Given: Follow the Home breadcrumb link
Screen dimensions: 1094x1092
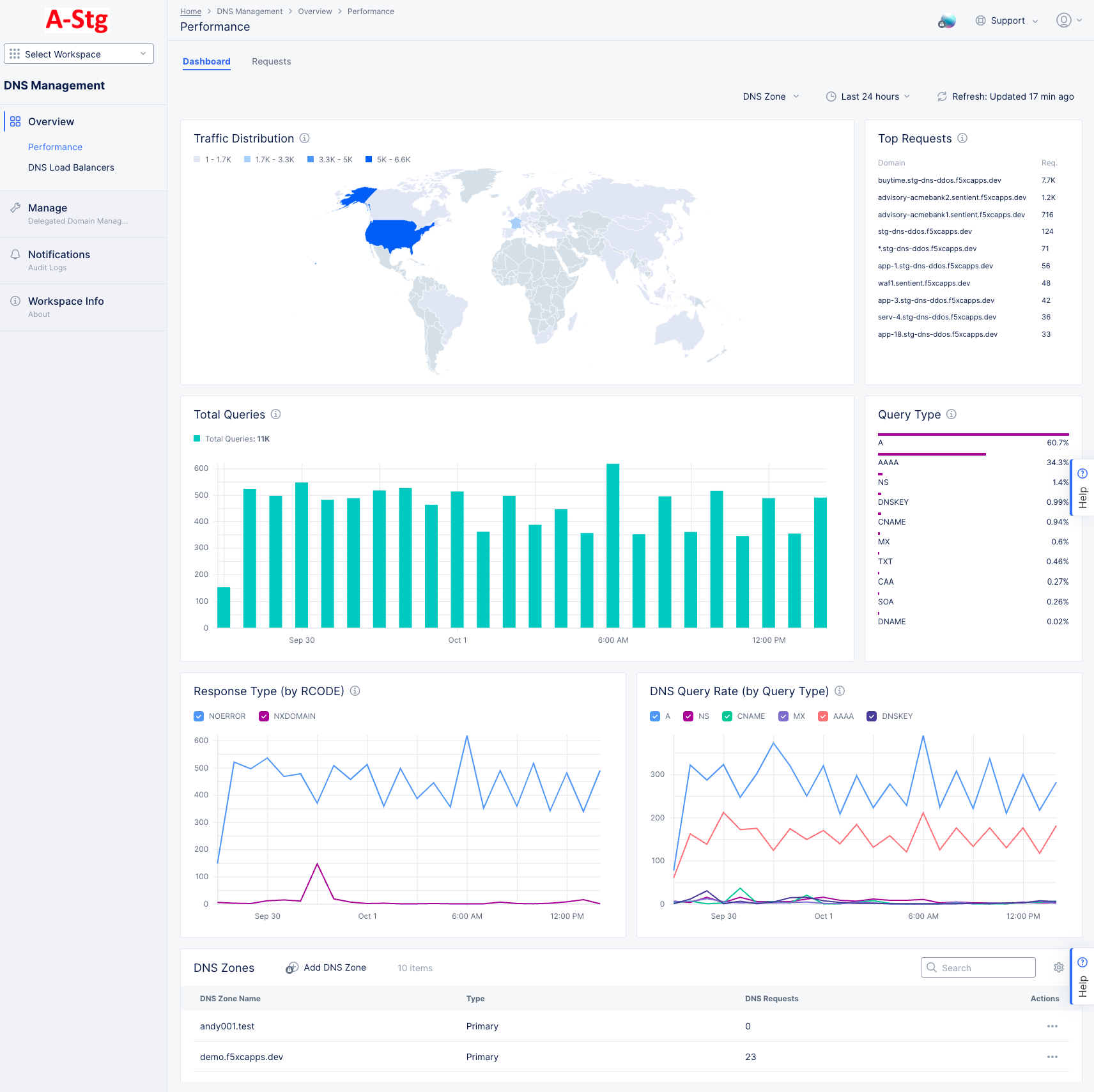Looking at the screenshot, I should point(190,11).
